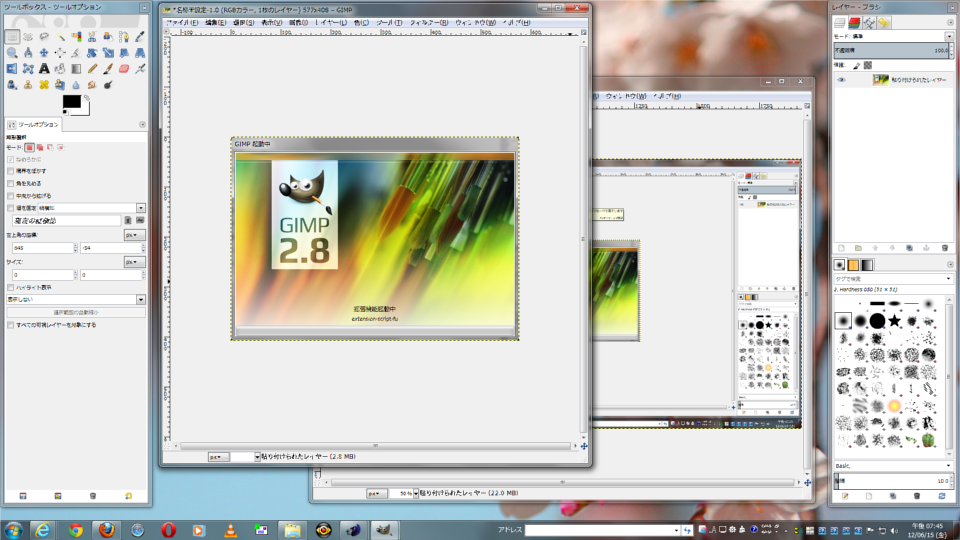Select the Measure compass tool
The width and height of the screenshot is (960, 540).
tap(28, 53)
